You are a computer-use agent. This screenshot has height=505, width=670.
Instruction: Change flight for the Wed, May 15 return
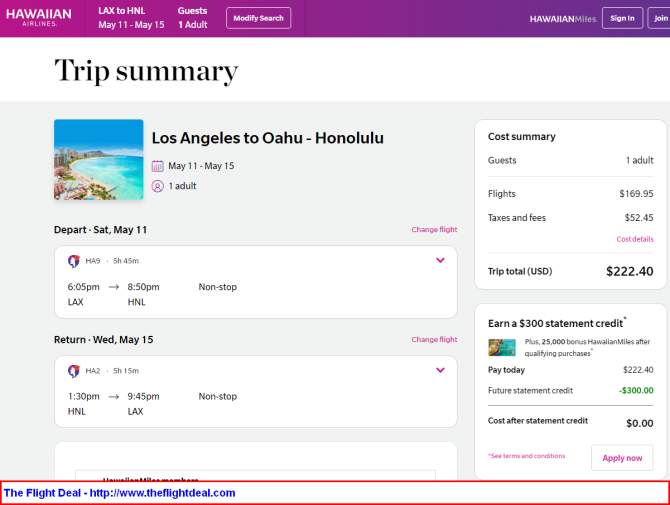click(x=434, y=339)
